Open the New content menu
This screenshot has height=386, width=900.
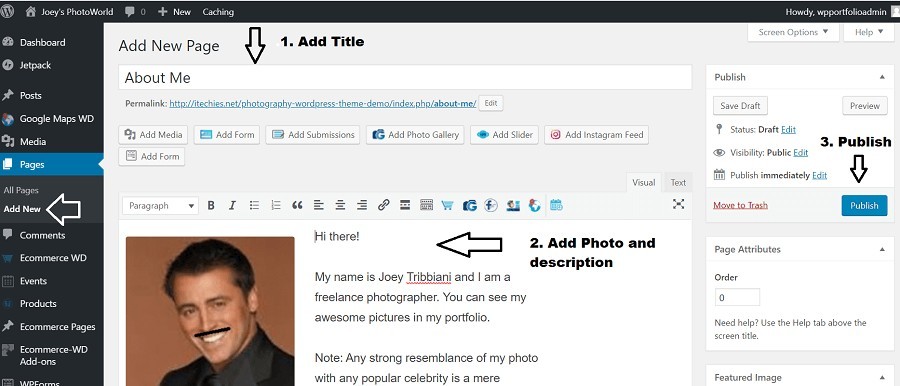click(x=174, y=11)
